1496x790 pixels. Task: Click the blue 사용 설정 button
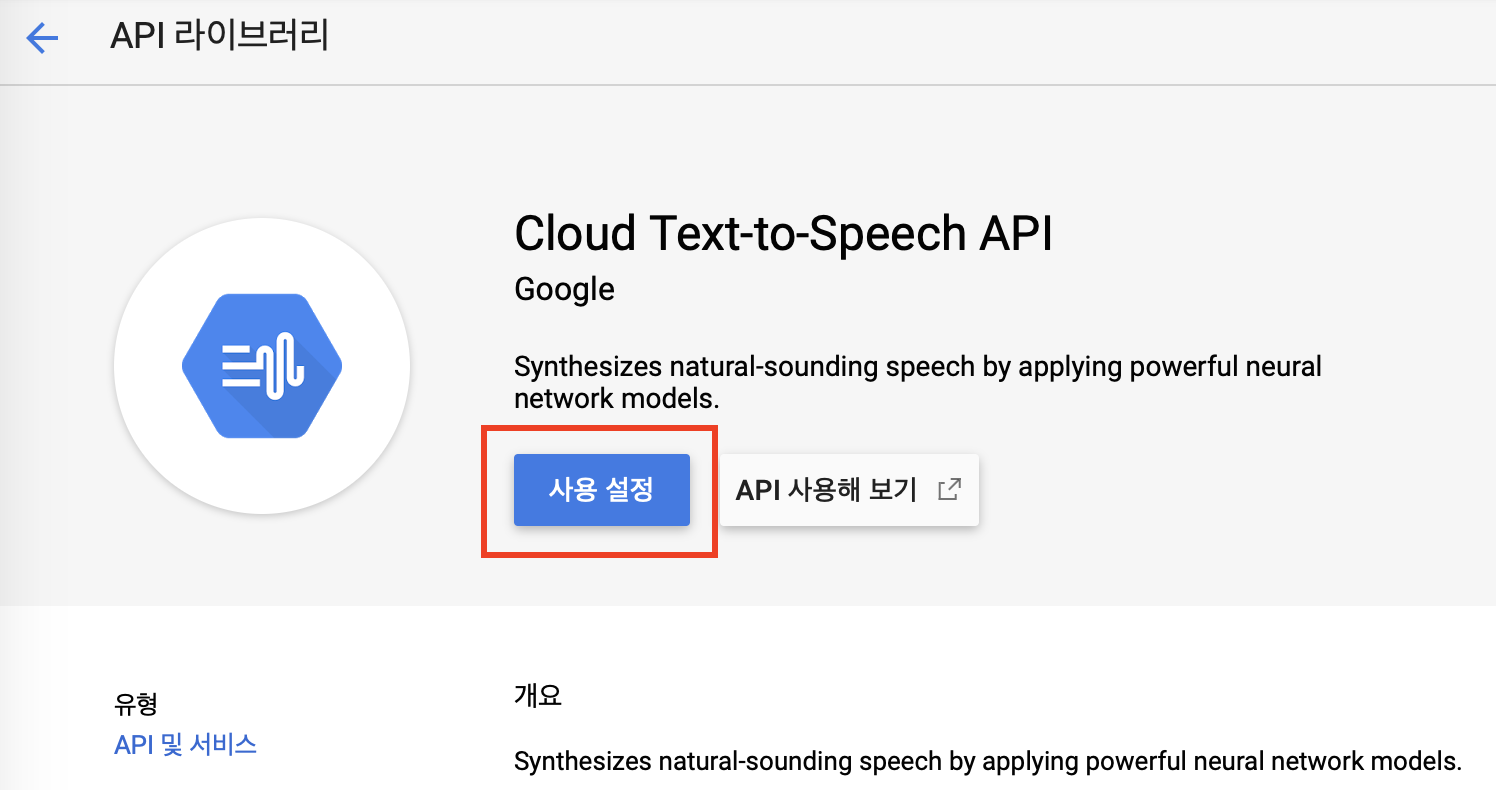point(602,490)
